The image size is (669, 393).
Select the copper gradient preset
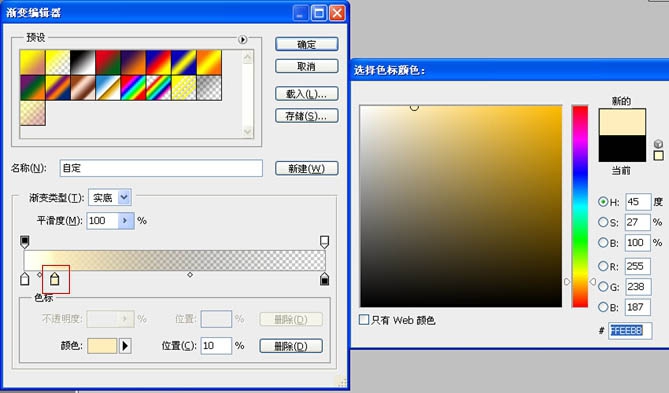coord(83,88)
